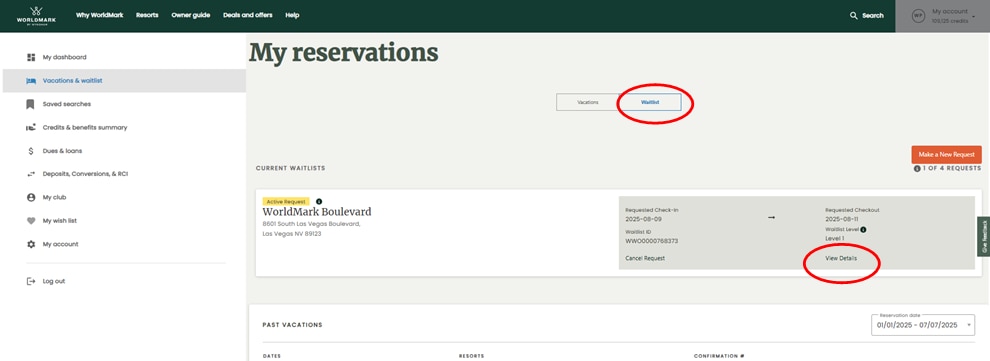Click info icon beside Active Request badge

click(319, 201)
